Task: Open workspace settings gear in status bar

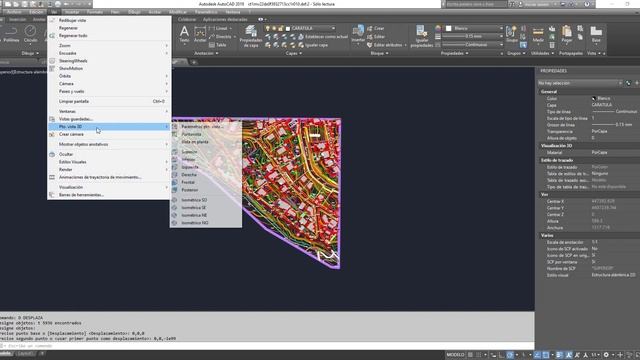Action: pyautogui.click(x=607, y=355)
